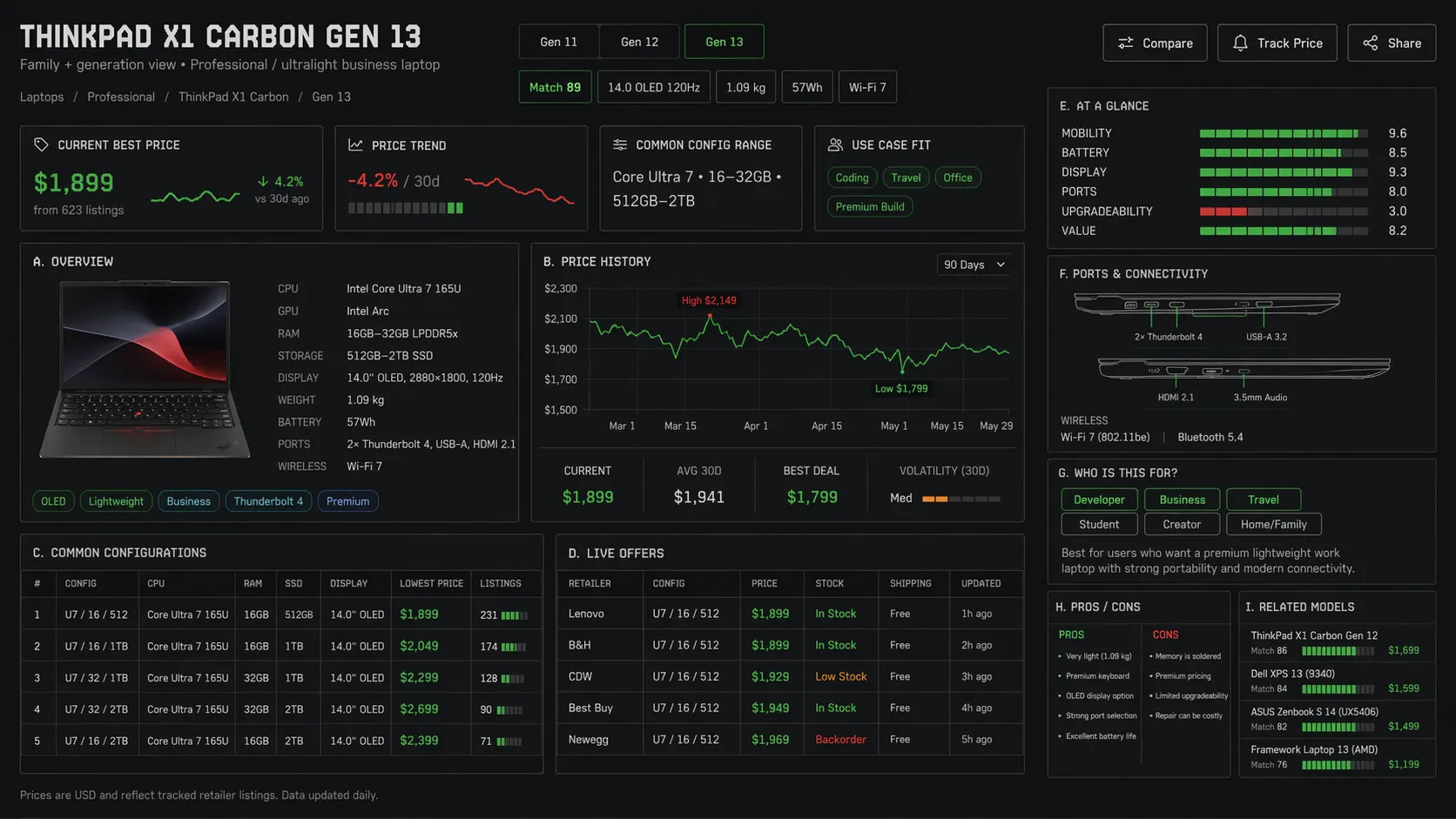Click the $2,399 lowest price value
Screen dimensions: 1456x819
coord(419,741)
